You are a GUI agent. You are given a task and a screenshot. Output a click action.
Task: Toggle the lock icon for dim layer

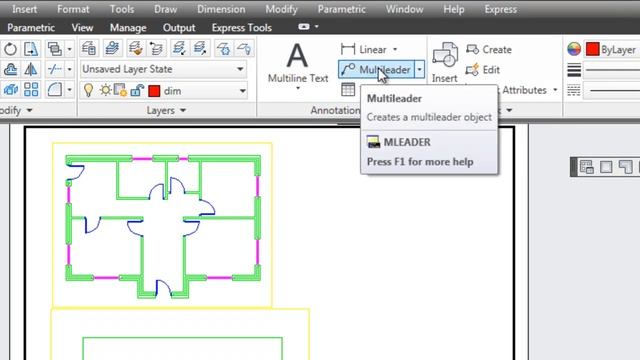(x=137, y=90)
